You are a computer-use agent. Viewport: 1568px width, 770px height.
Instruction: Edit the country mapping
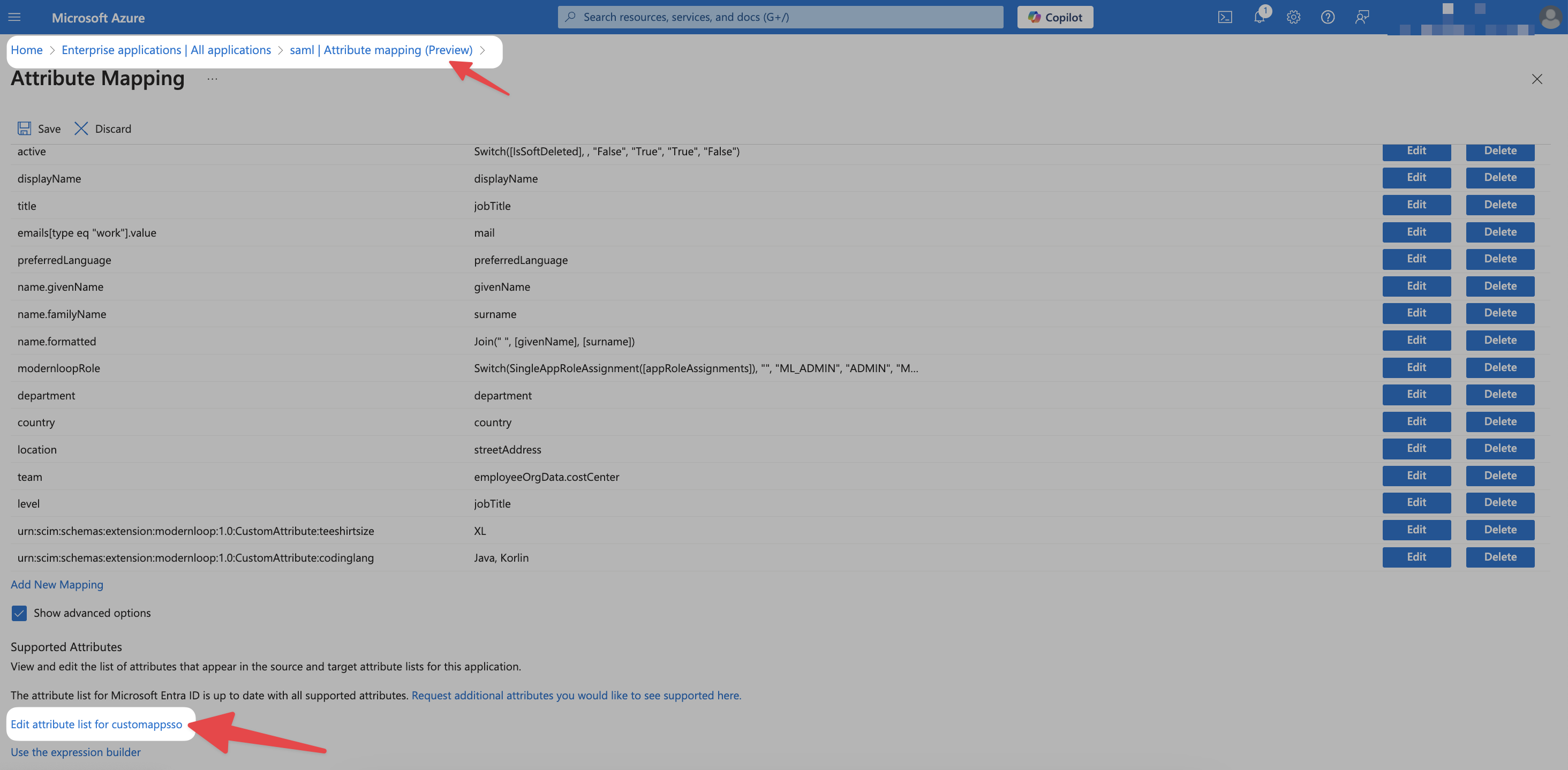click(x=1416, y=422)
